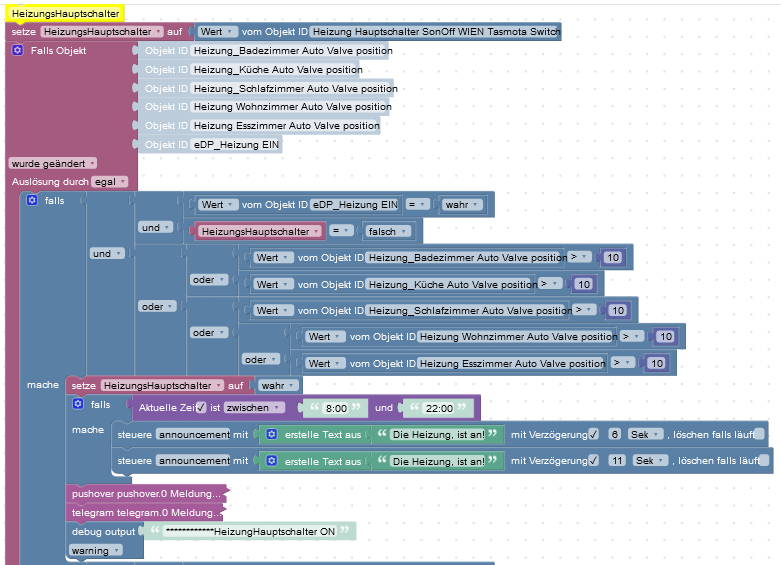This screenshot has width=781, height=565.
Task: Select the HeizungsHauptschalter comment label at top
Action: coord(65,13)
